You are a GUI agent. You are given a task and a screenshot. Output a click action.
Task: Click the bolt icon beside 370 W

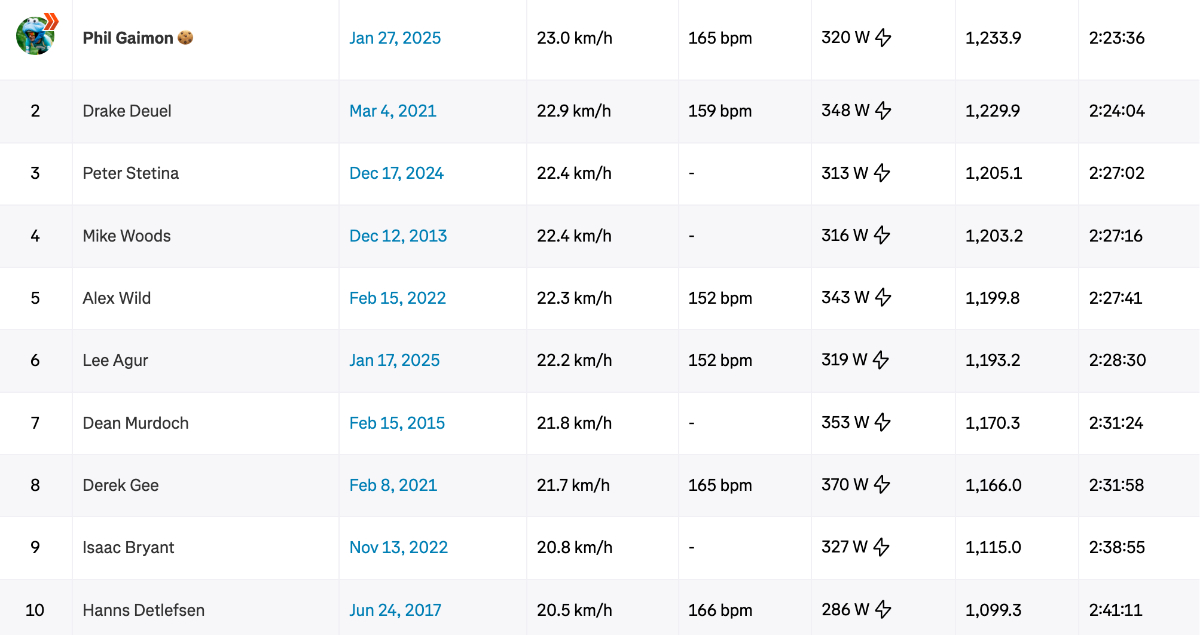(883, 485)
